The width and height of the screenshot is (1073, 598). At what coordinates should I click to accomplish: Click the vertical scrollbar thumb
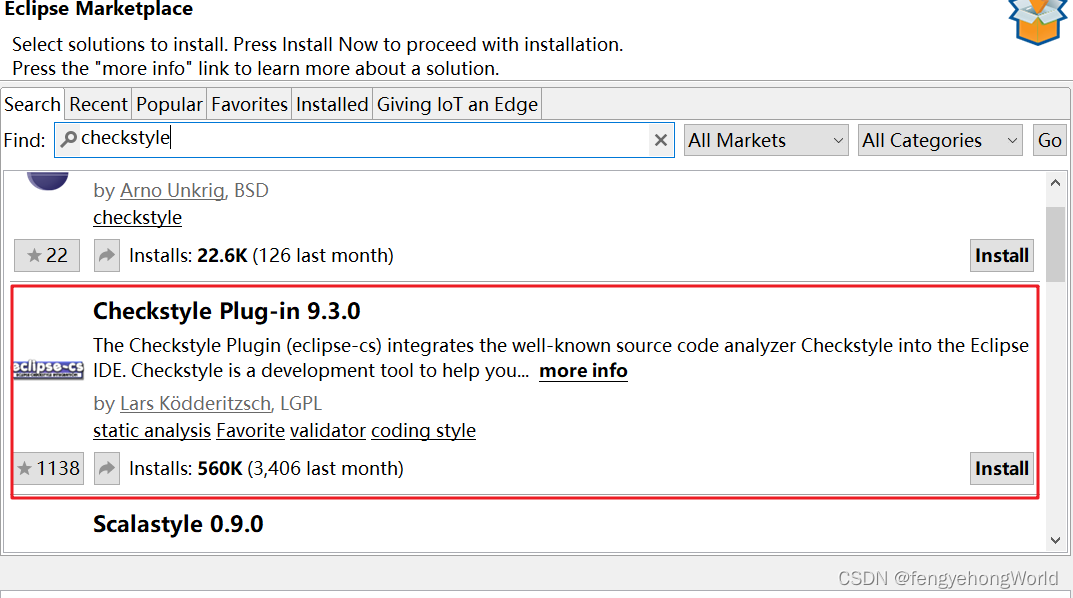click(x=1055, y=244)
